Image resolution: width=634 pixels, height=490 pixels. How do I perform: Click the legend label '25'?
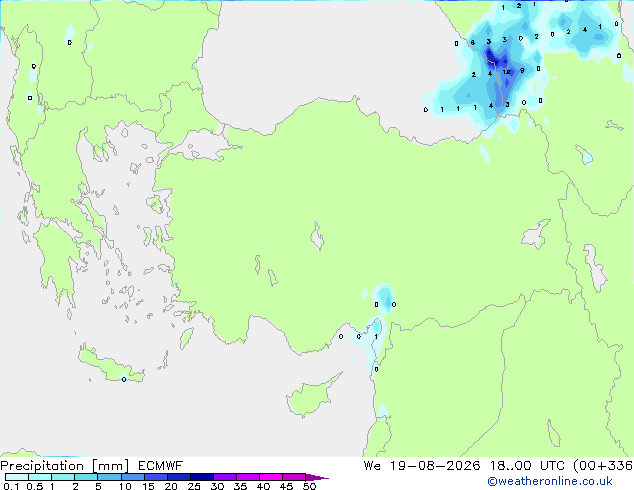[x=194, y=486]
